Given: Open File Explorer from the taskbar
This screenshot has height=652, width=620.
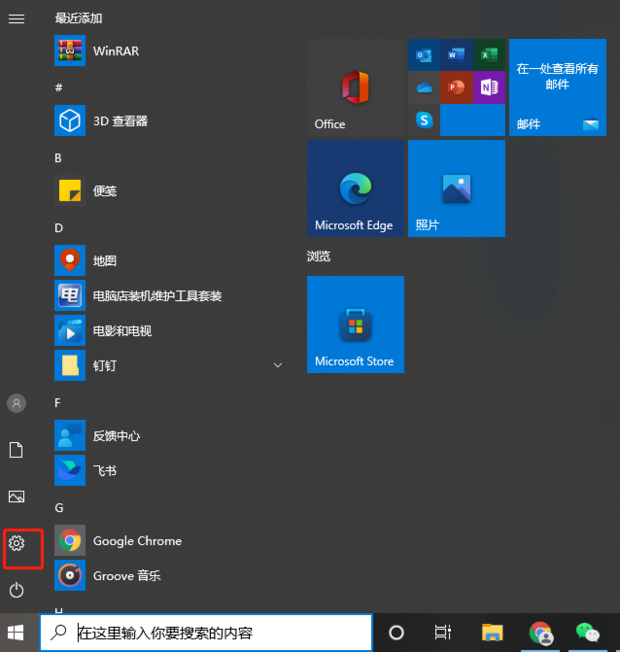Looking at the screenshot, I should point(492,633).
